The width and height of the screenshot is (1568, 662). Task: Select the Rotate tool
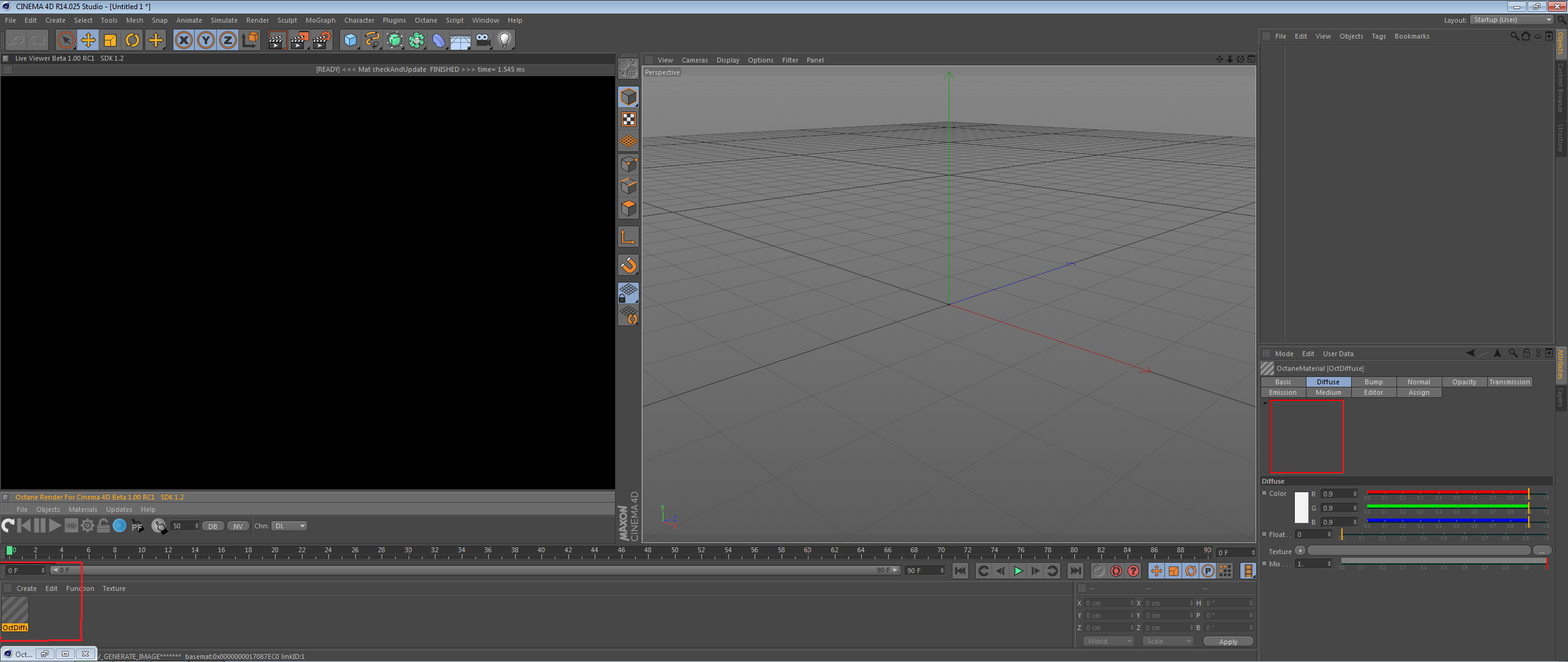(132, 40)
